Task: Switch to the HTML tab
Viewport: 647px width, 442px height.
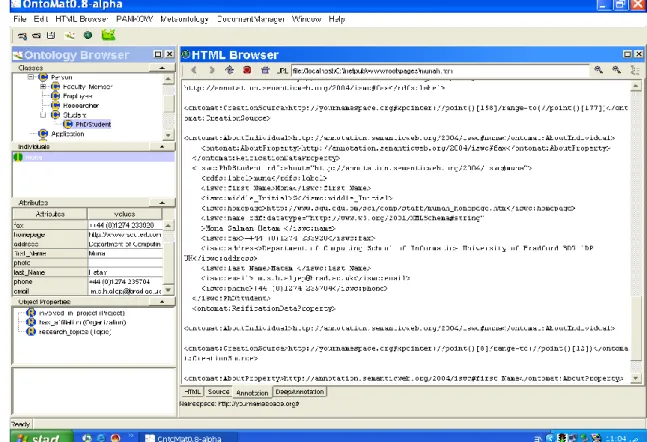Action: (192, 392)
